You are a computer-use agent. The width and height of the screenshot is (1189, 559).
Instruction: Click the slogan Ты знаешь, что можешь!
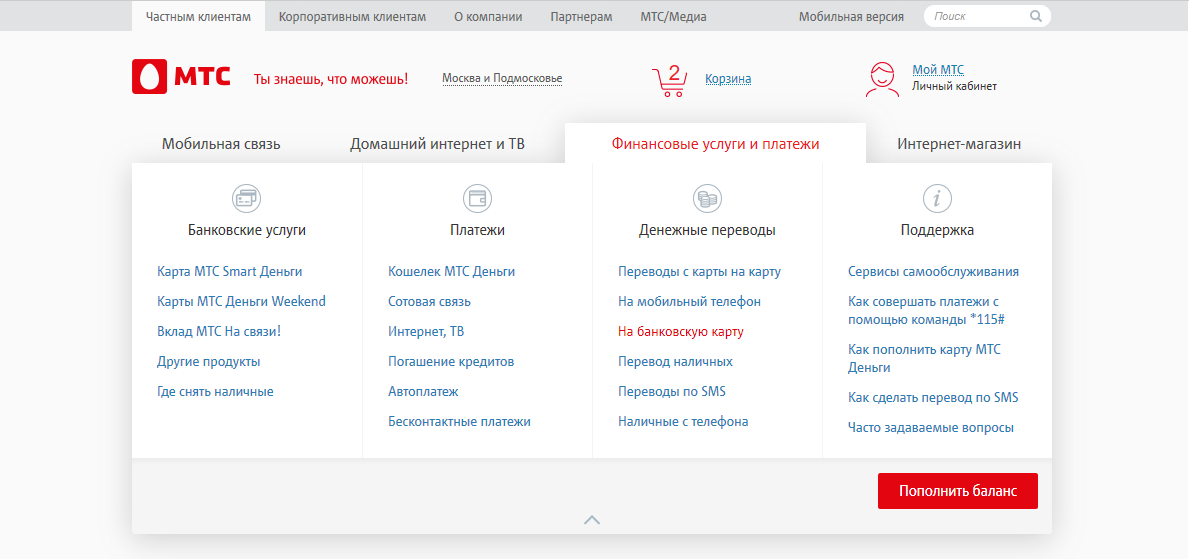331,79
